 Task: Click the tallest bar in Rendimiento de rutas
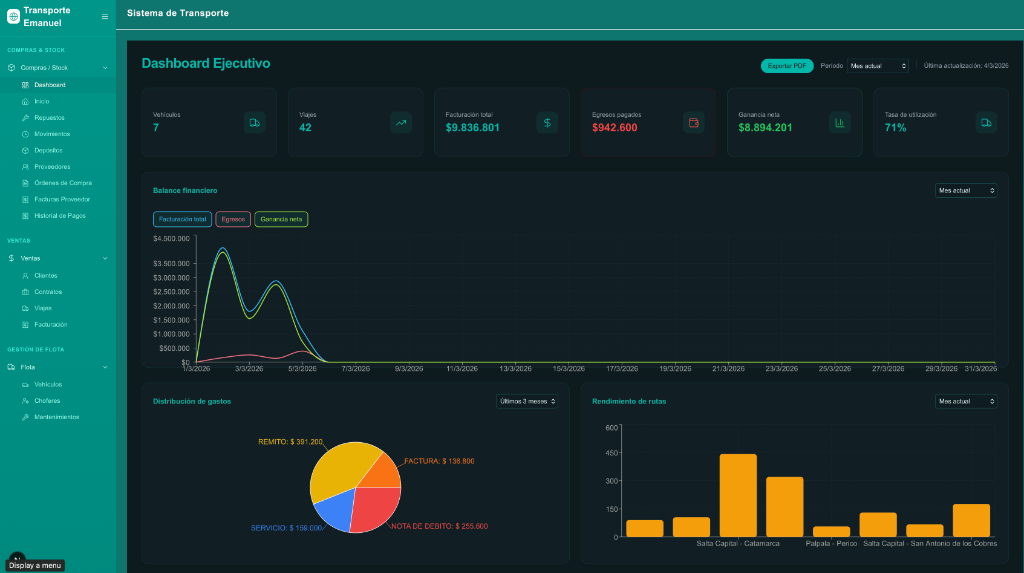(738, 495)
